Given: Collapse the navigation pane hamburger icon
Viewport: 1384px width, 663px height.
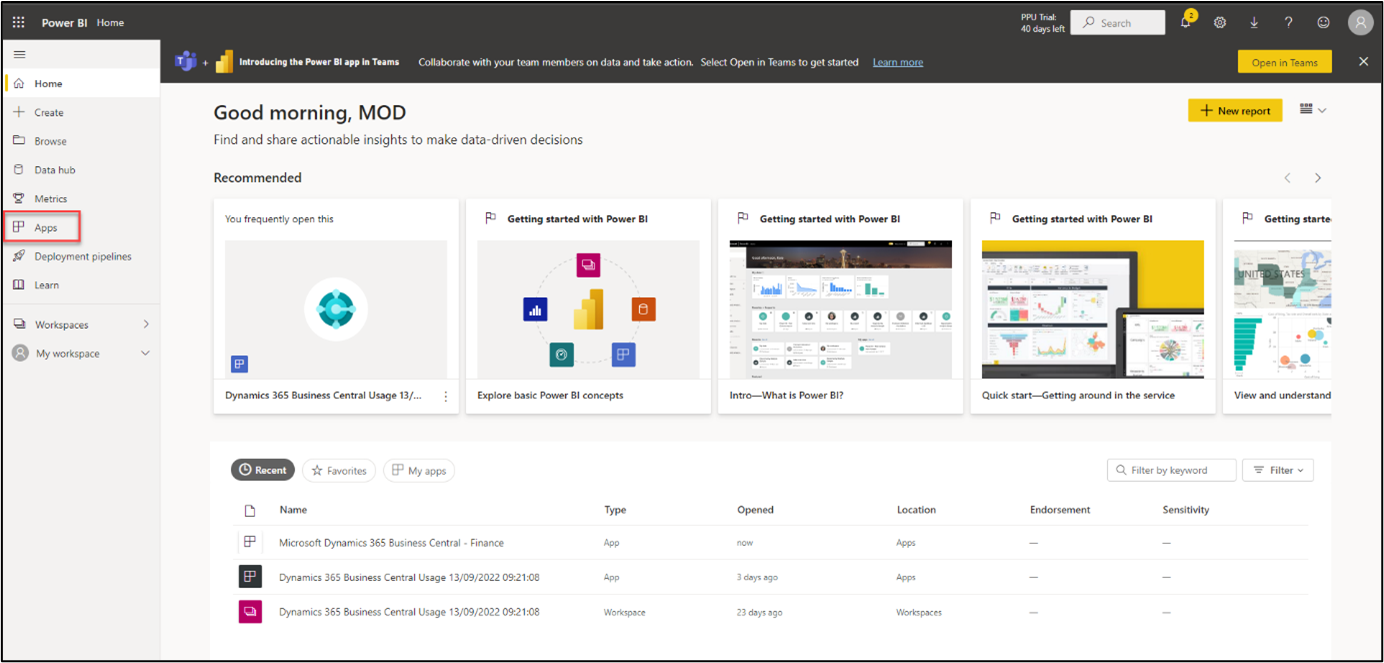Looking at the screenshot, I should 19,54.
